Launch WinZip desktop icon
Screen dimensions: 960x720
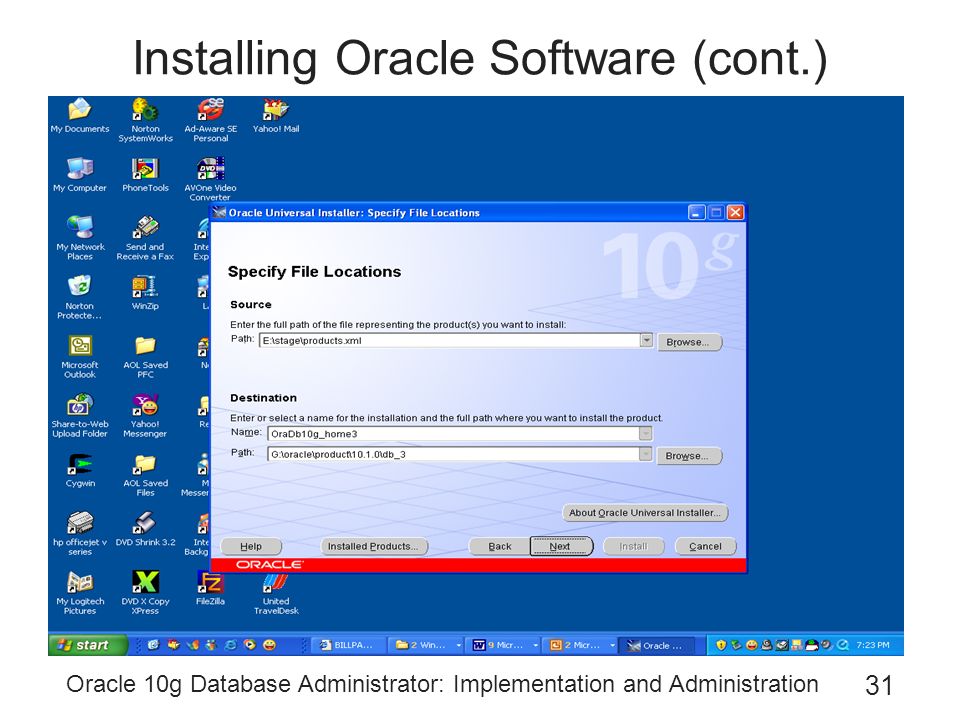coord(145,293)
